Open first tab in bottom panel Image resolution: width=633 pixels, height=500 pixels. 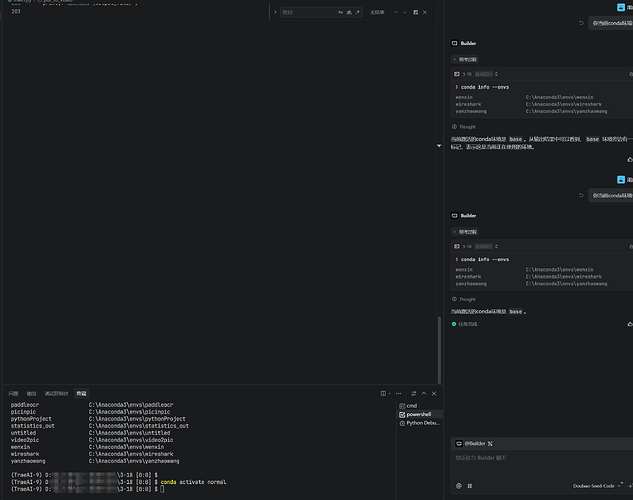pyautogui.click(x=14, y=393)
